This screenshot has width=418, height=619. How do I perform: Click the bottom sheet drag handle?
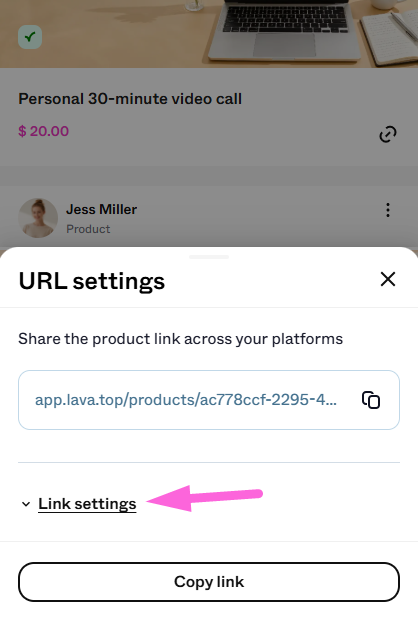[x=209, y=257]
